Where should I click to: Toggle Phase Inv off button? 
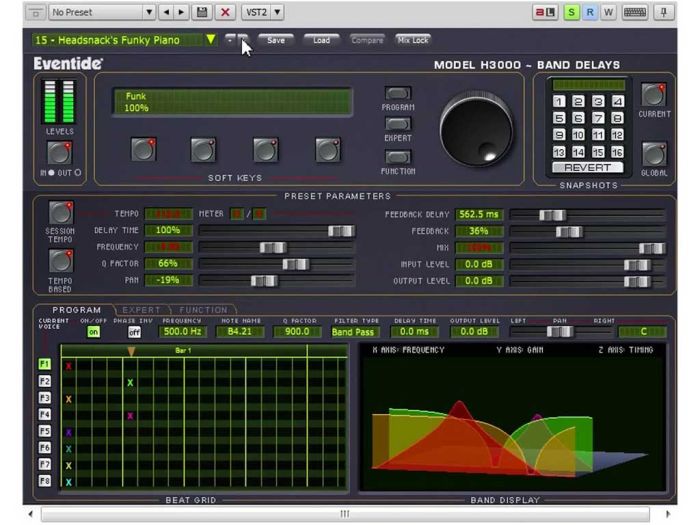coord(134,332)
